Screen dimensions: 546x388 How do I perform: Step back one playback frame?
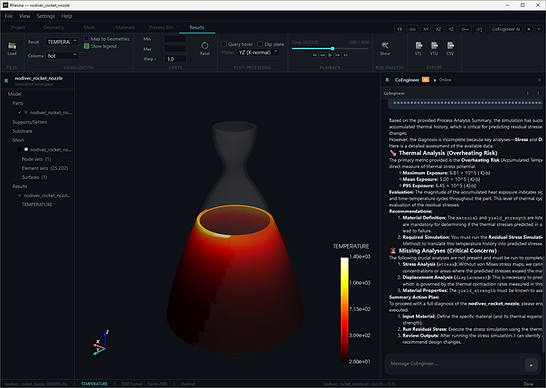pos(322,55)
